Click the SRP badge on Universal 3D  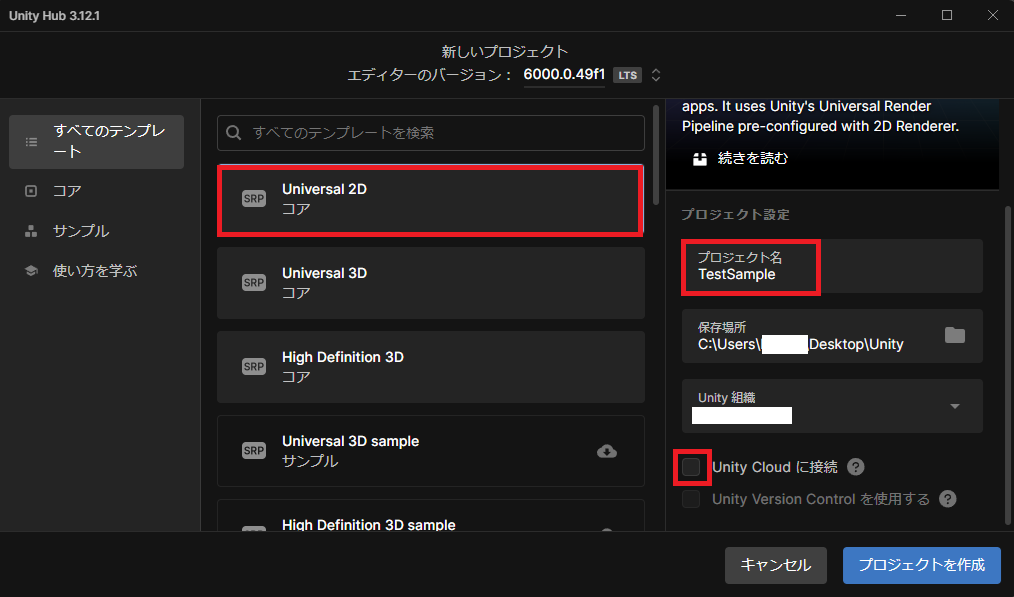pyautogui.click(x=254, y=283)
